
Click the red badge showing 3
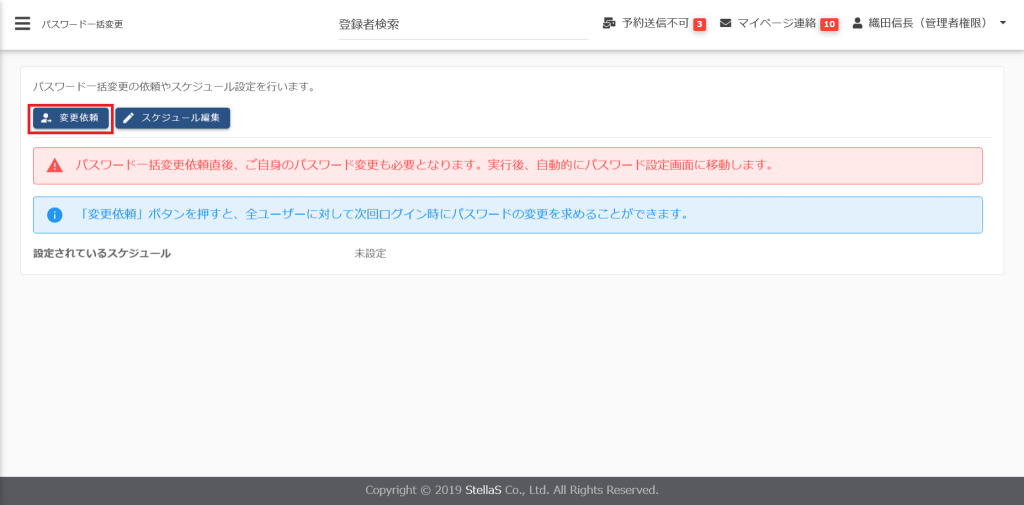(700, 24)
